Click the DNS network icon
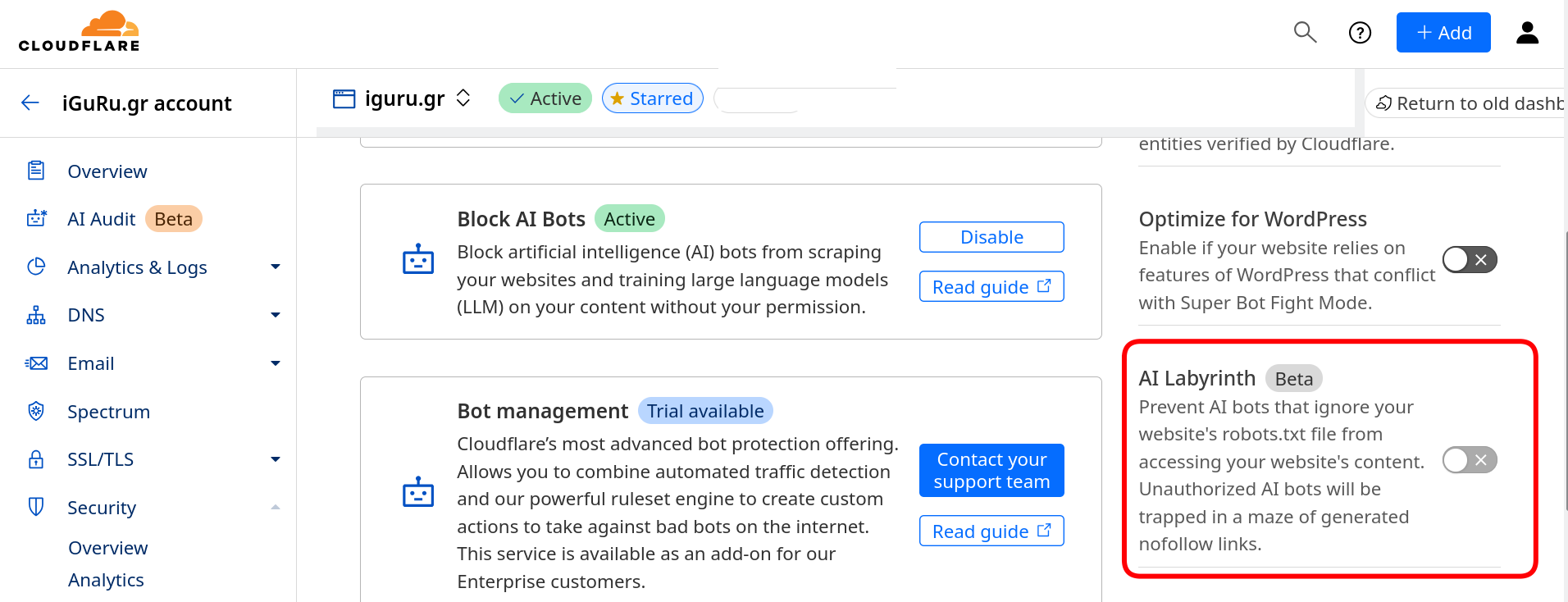This screenshot has width=1568, height=602. pyautogui.click(x=36, y=315)
